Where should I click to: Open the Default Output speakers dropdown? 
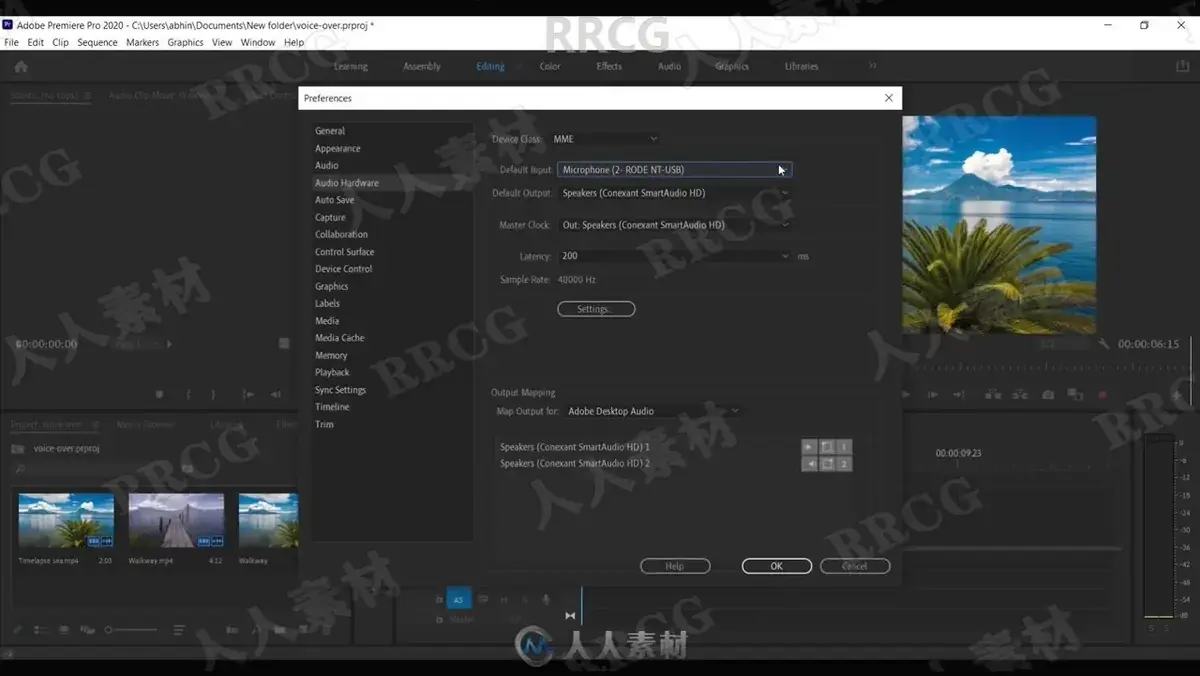click(x=674, y=193)
